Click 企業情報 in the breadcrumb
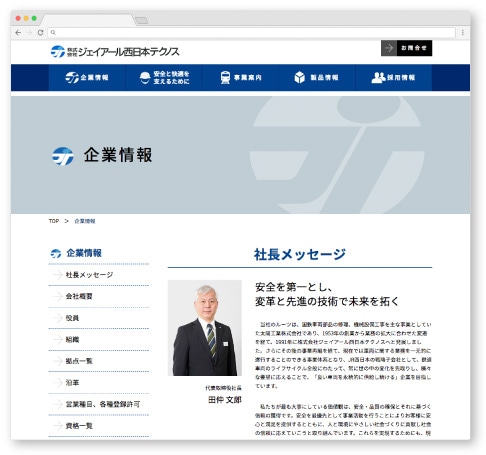This screenshot has height=455, width=486. tap(85, 221)
